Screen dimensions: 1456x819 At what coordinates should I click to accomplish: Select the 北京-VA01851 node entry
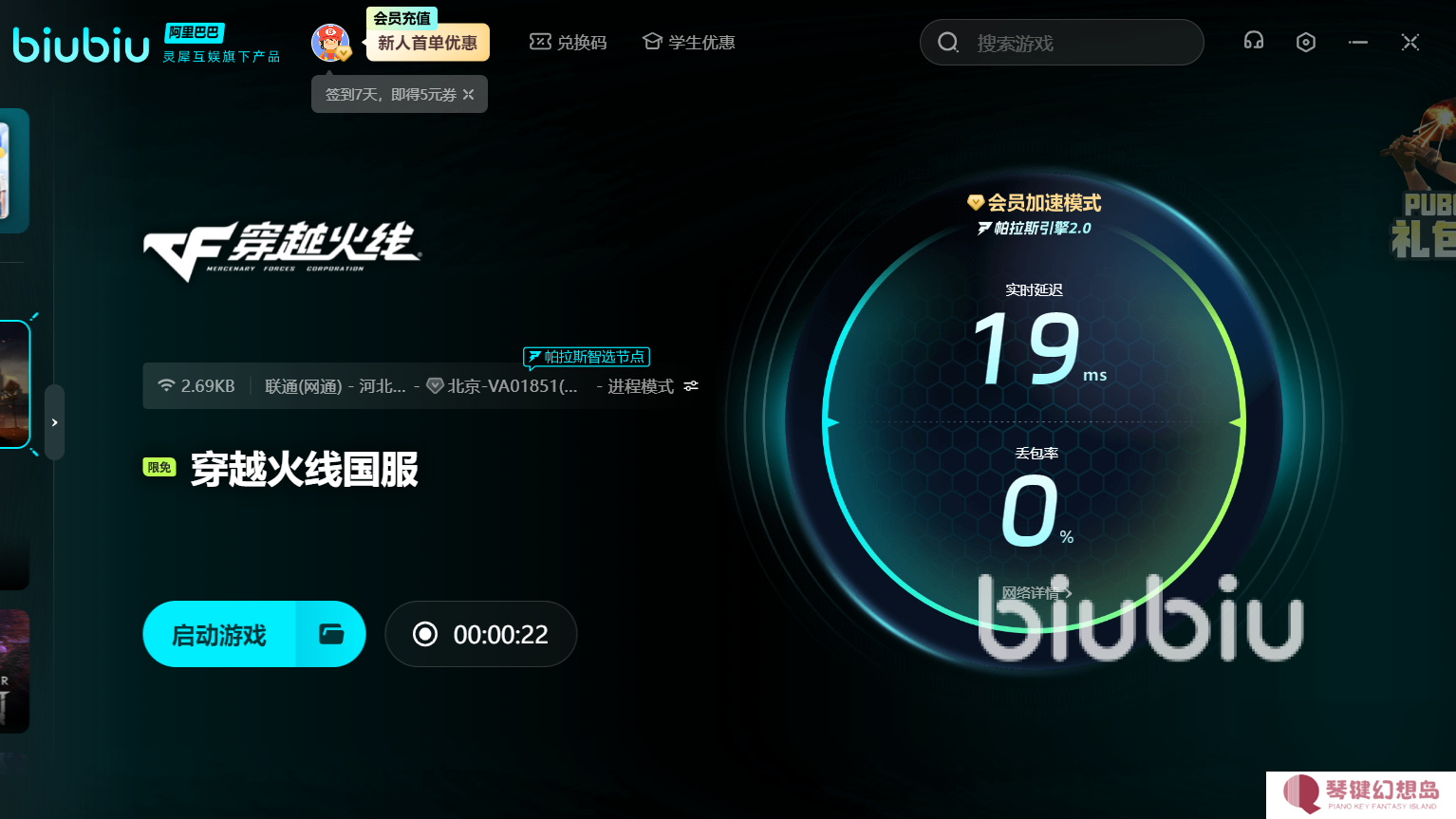click(502, 386)
